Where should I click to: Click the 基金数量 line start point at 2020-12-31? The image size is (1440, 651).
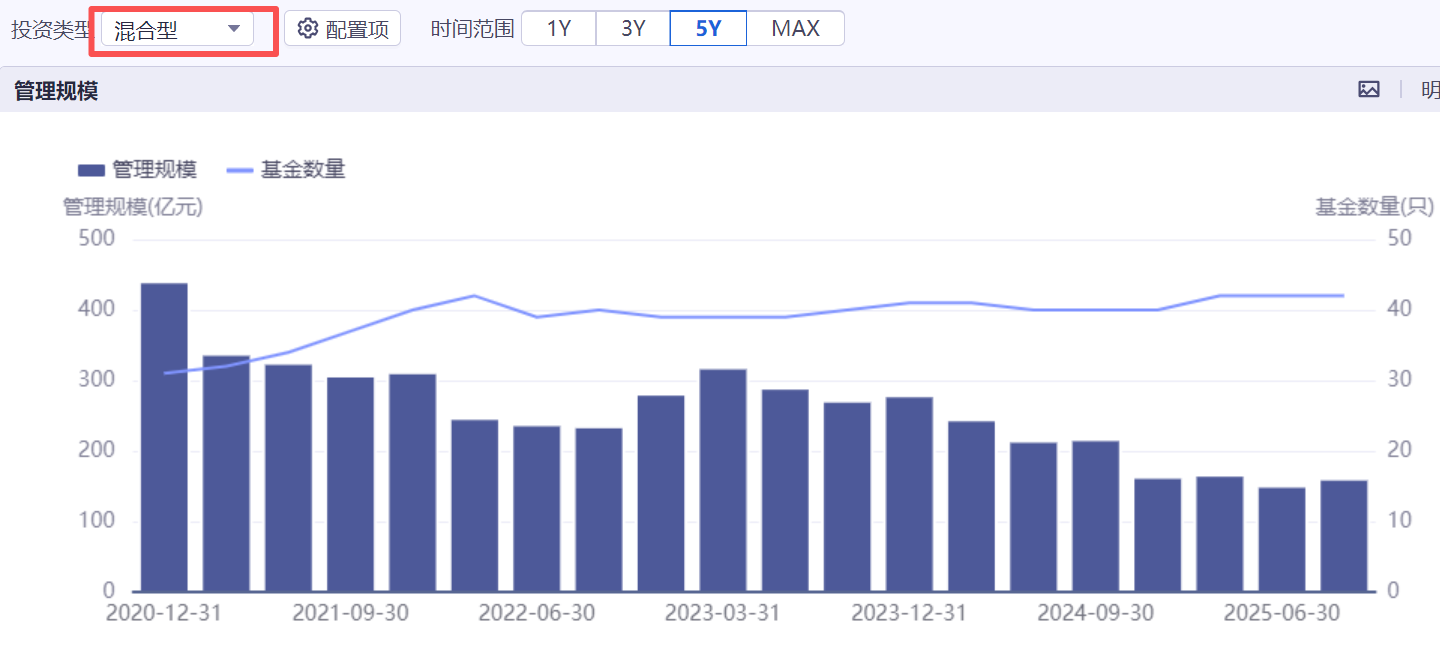[x=164, y=373]
